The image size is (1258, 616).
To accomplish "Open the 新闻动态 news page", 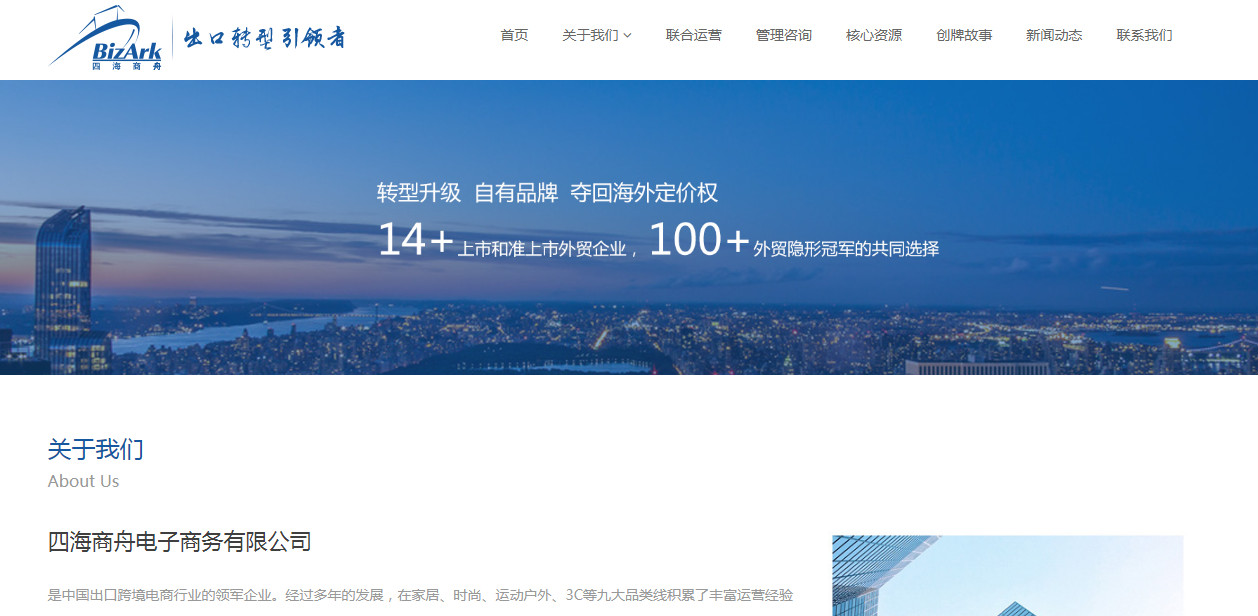I will 1054,35.
